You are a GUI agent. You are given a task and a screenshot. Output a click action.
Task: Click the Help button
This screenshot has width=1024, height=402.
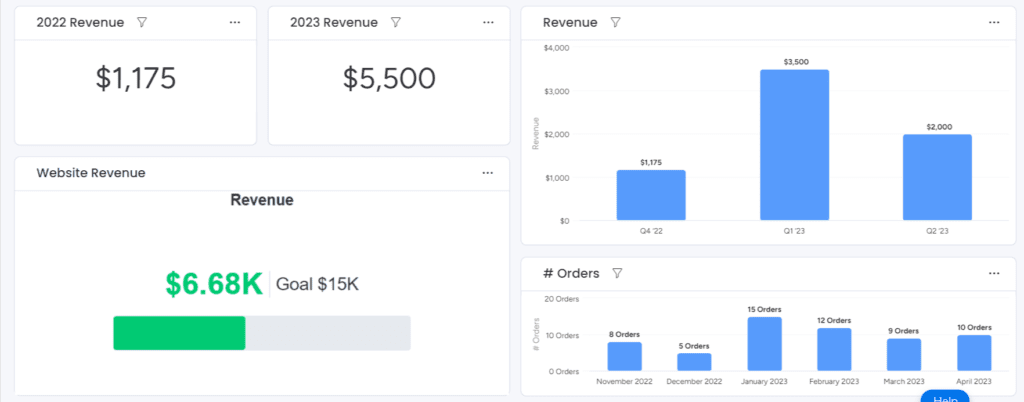945,396
